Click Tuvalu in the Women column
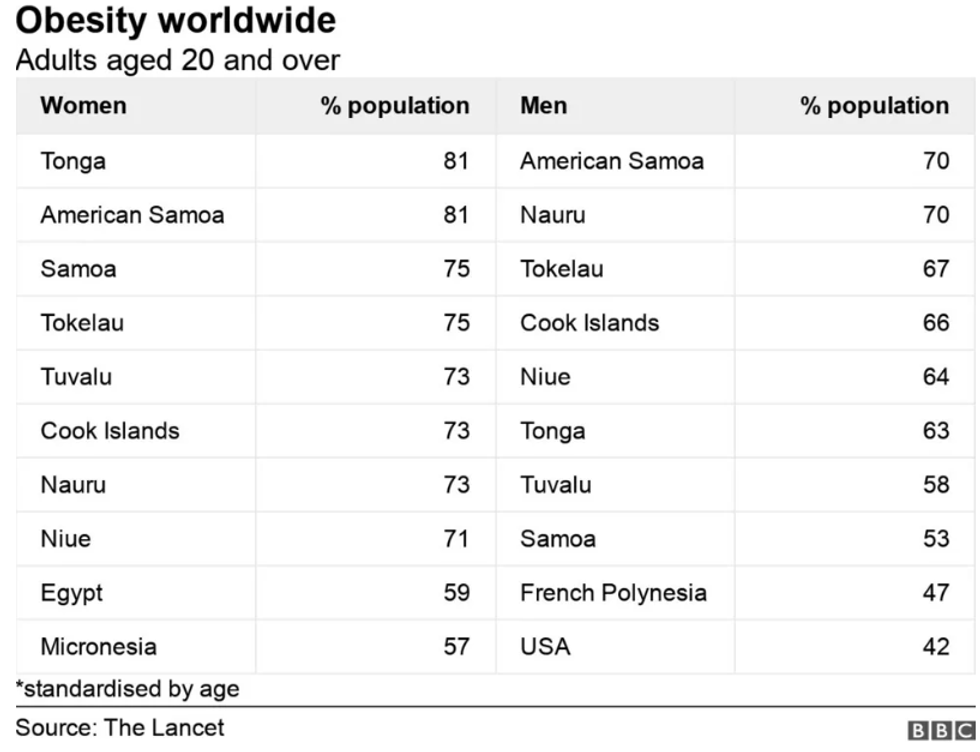 tap(76, 377)
